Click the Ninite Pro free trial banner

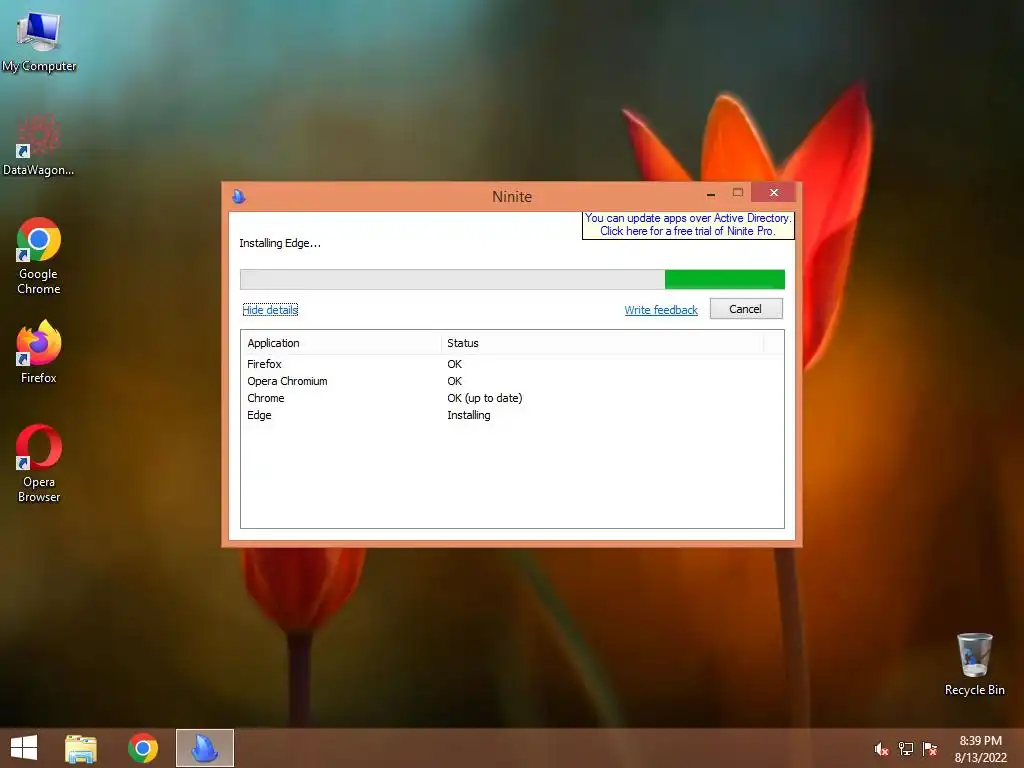coord(688,225)
